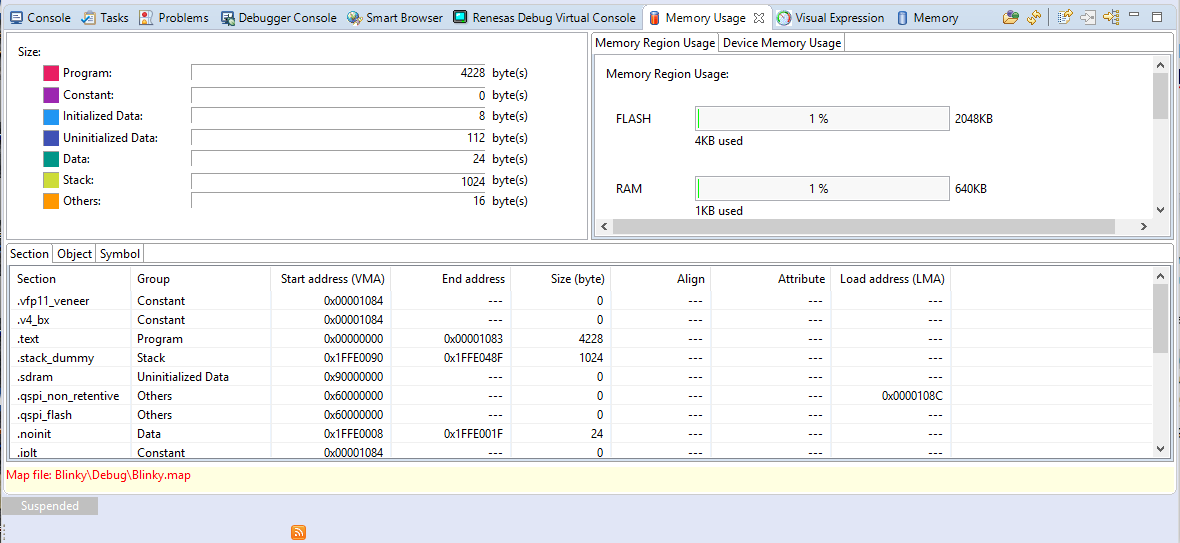Click the export list icon in toolbar
This screenshot has height=543, width=1180.
(1065, 17)
